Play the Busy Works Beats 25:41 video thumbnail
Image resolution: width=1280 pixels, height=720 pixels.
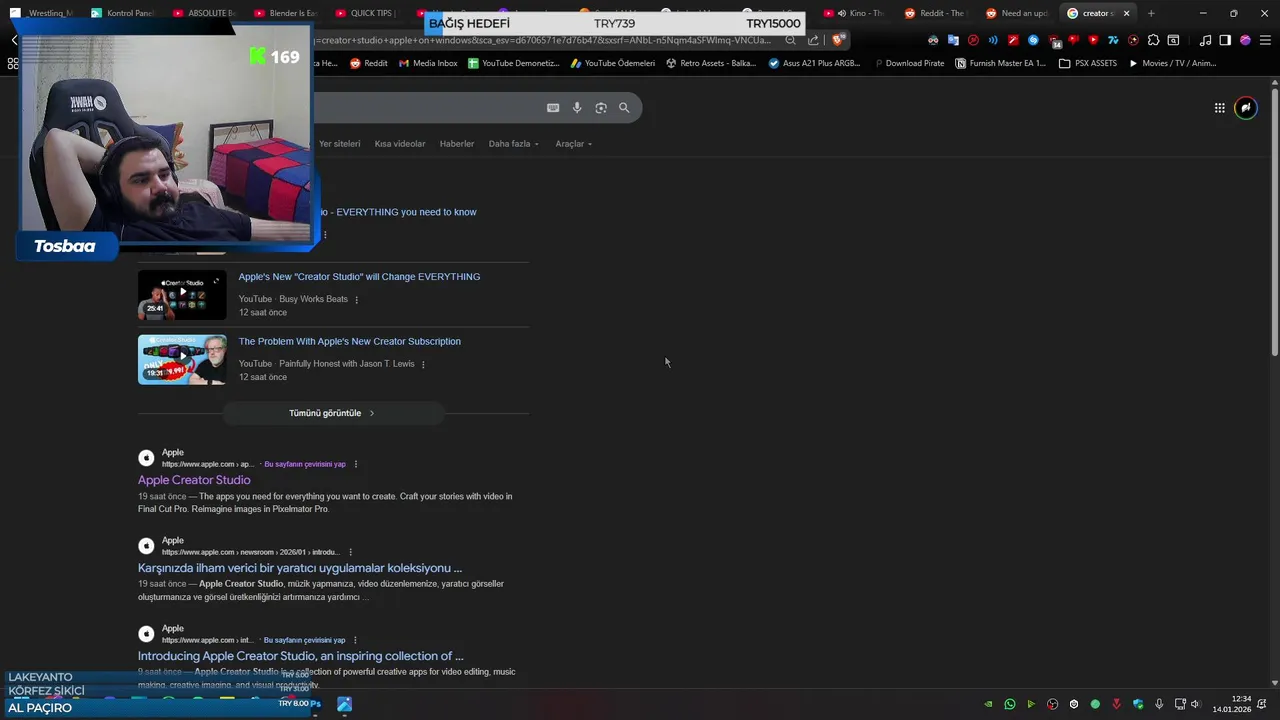coord(182,295)
